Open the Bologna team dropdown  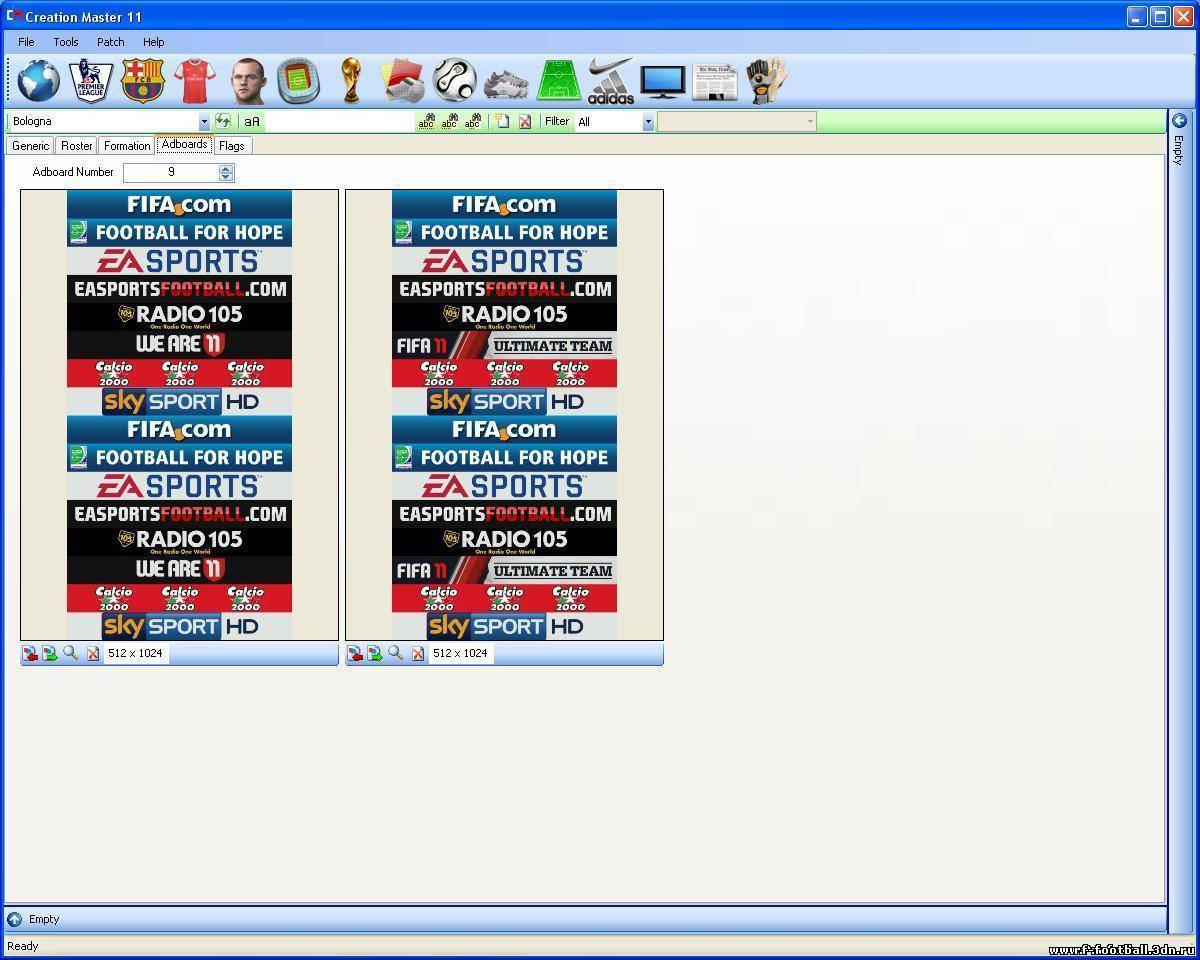click(x=204, y=122)
